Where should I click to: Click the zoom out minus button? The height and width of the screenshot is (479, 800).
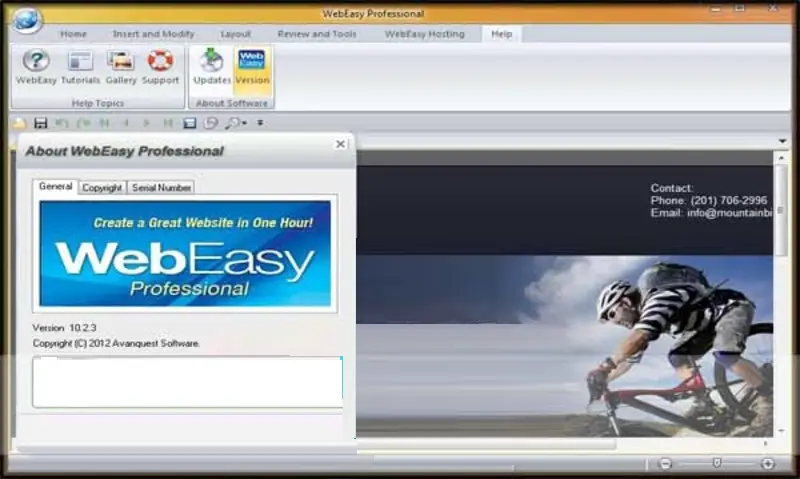click(665, 464)
